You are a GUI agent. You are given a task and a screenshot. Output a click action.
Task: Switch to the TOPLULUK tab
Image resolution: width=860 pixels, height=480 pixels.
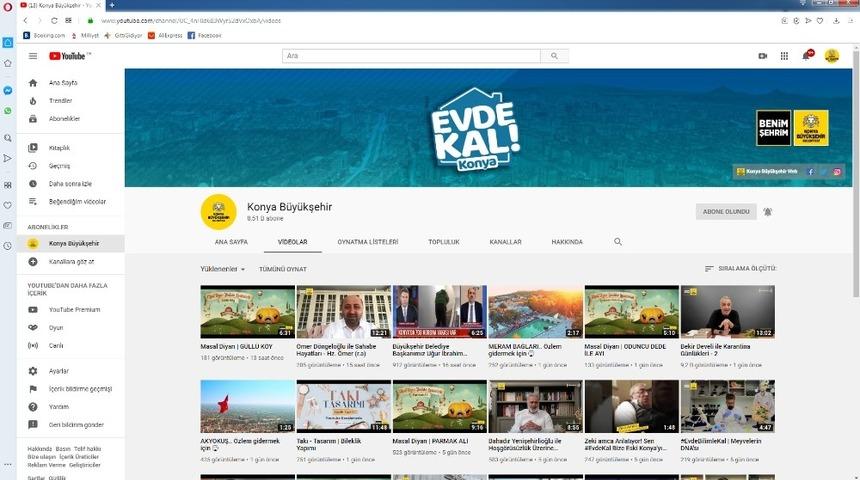(x=444, y=242)
